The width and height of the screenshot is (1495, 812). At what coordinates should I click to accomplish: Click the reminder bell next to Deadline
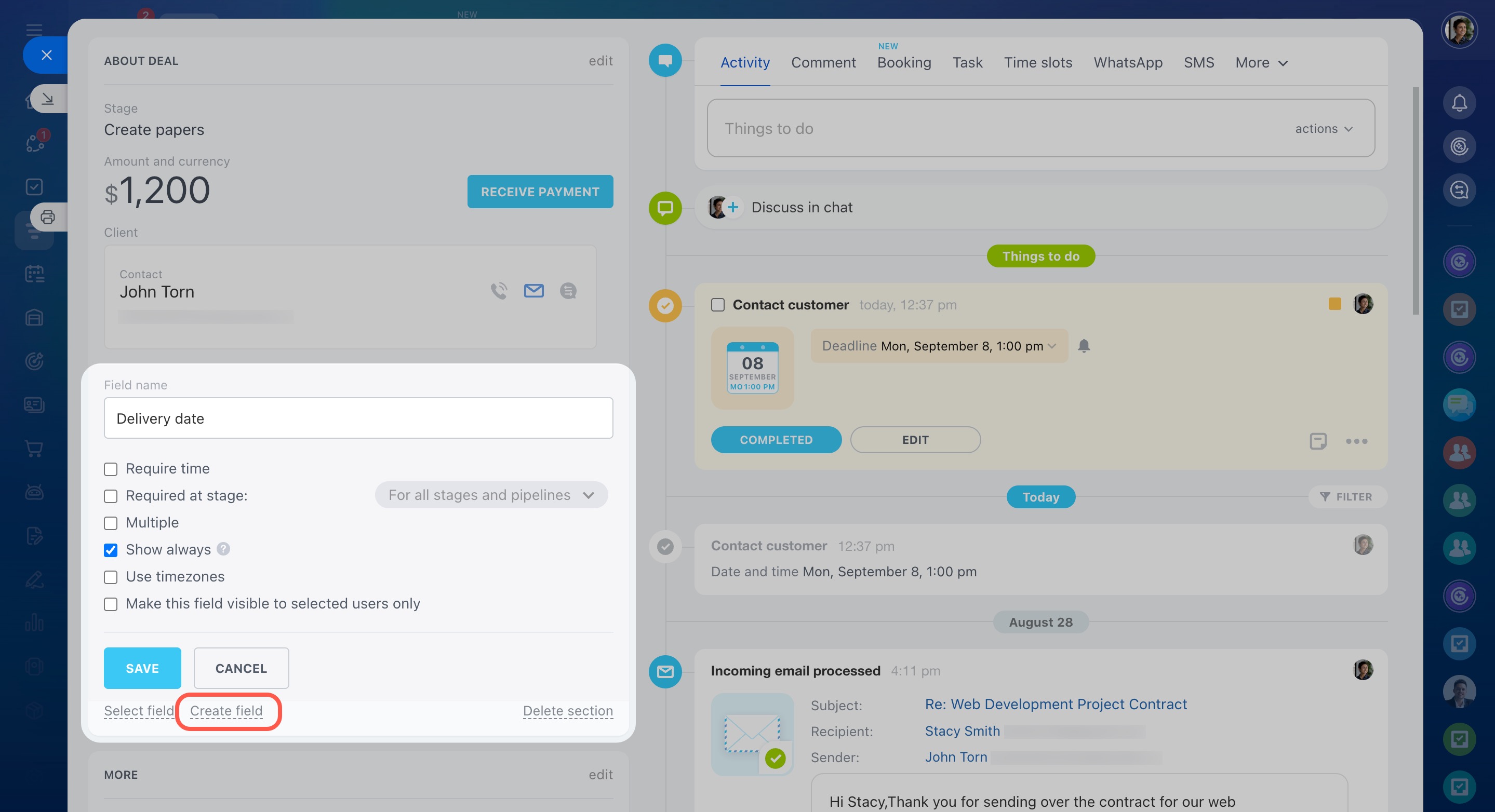1084,346
